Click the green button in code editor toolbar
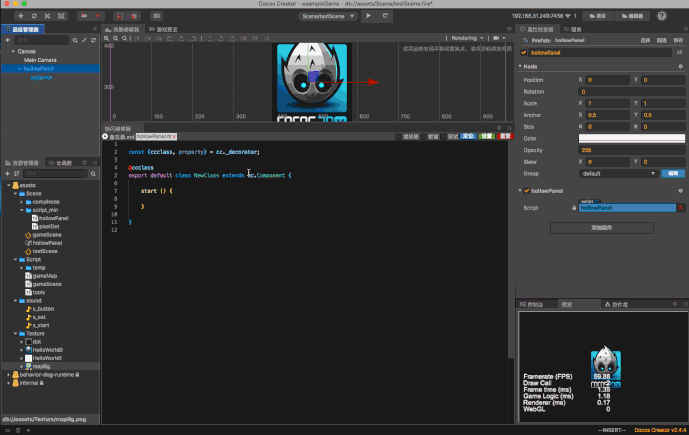689x435 pixels. click(486, 136)
